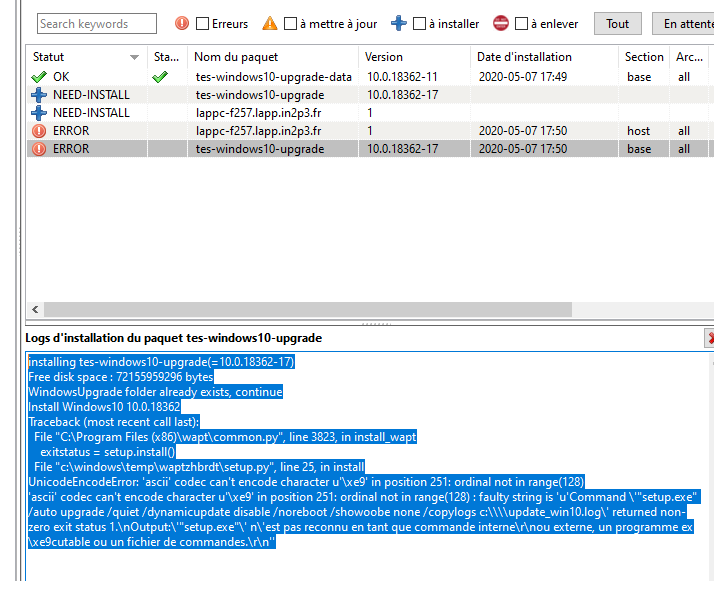Click the blue plus install filter icon
Image resolution: width=714 pixels, height=592 pixels.
pos(398,23)
